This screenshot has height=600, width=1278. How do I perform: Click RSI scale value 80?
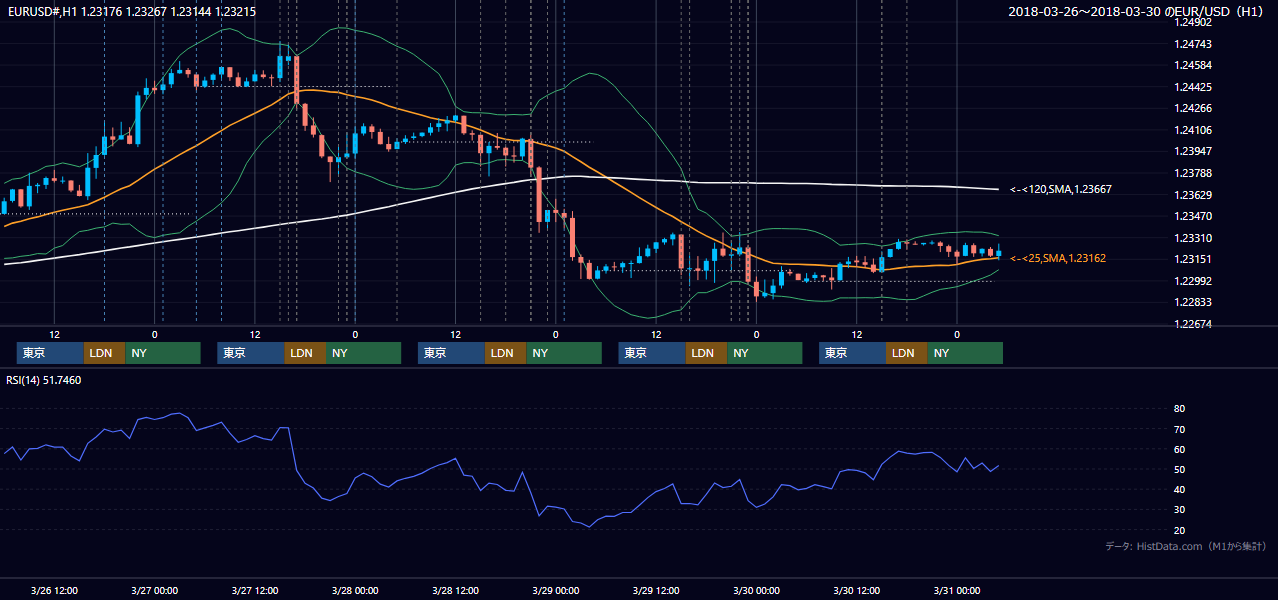[1179, 409]
